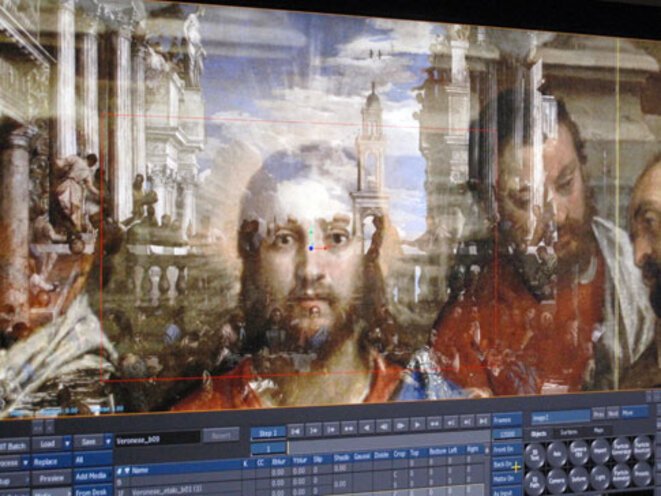Add a 3D Text node
The height and width of the screenshot is (496, 661).
tap(535, 456)
